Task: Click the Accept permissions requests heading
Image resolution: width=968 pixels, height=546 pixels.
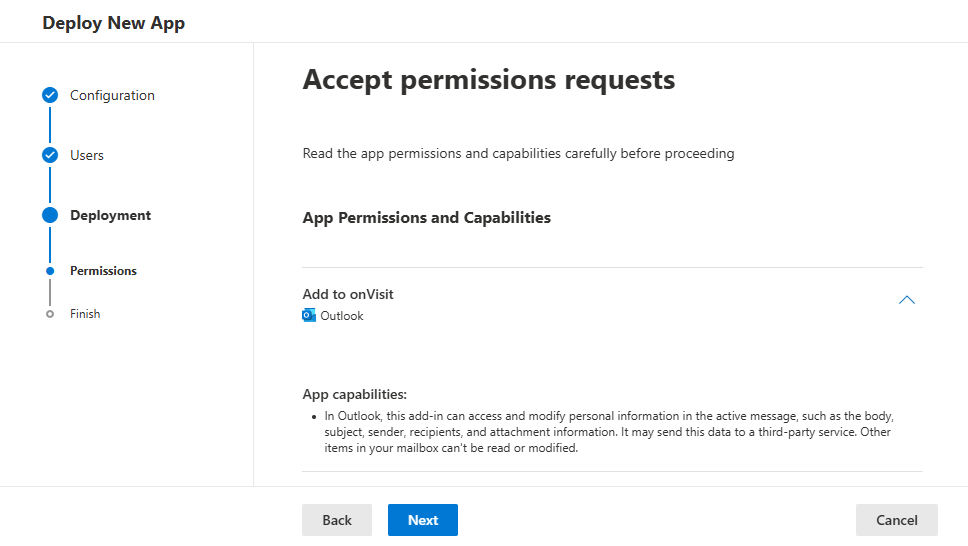Action: coord(488,80)
